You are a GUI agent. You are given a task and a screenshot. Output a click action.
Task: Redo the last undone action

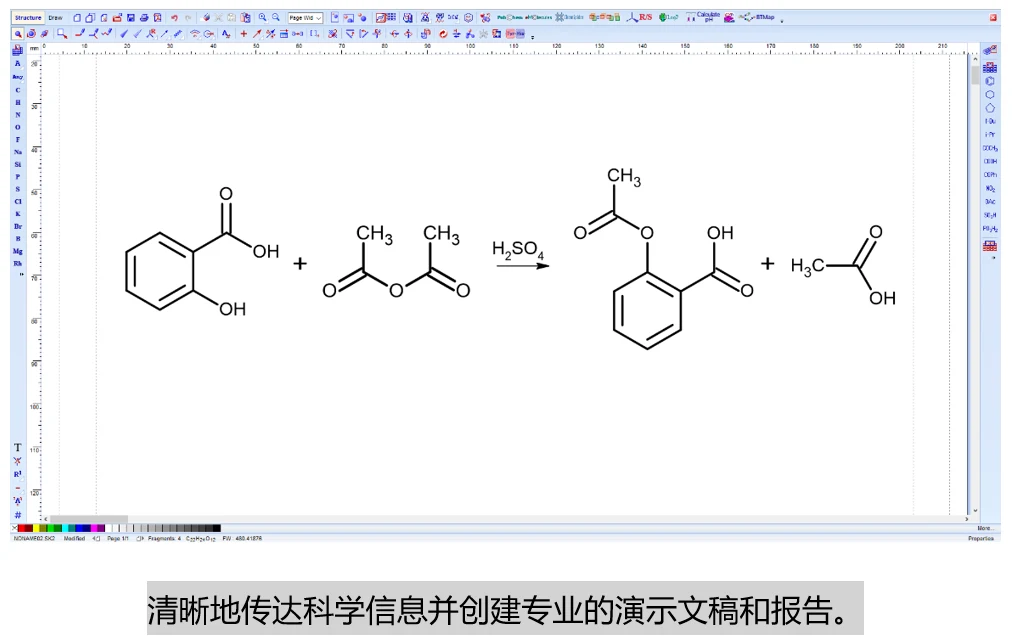coord(188,18)
